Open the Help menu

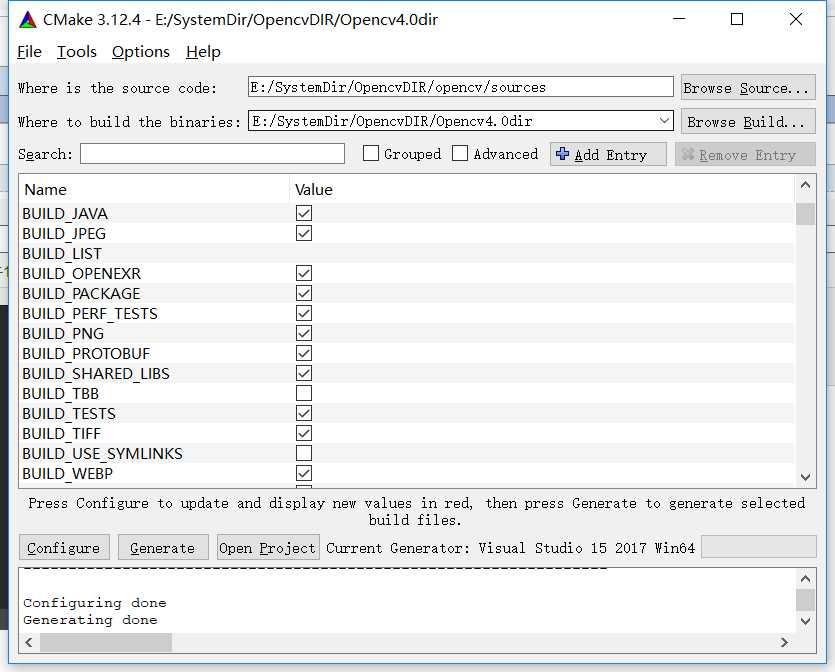click(x=203, y=52)
